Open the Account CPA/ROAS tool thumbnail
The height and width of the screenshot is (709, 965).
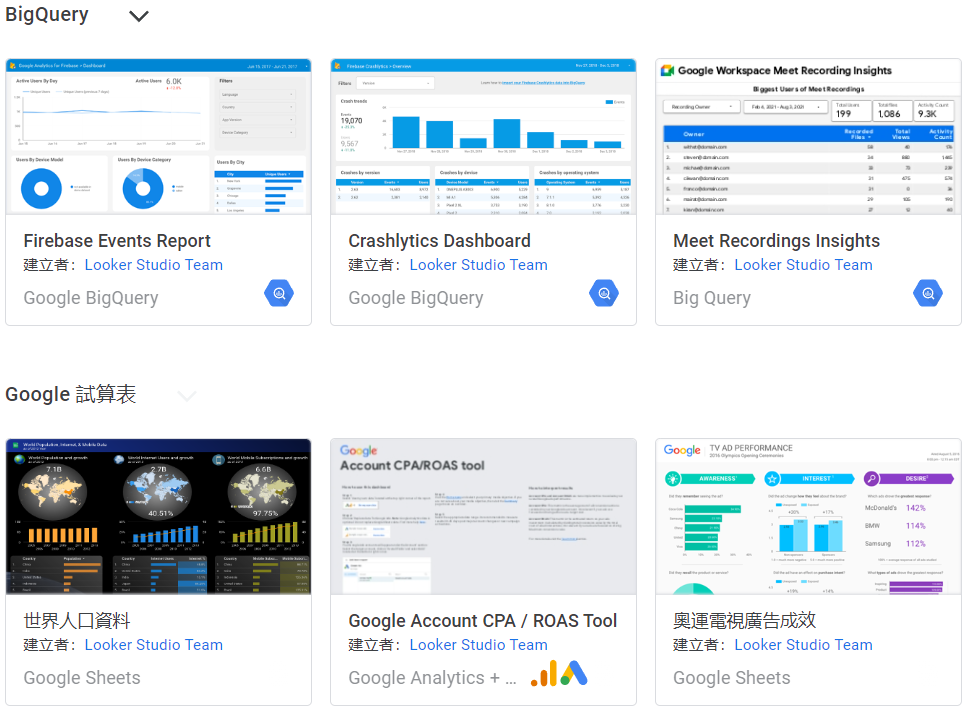click(x=483, y=516)
